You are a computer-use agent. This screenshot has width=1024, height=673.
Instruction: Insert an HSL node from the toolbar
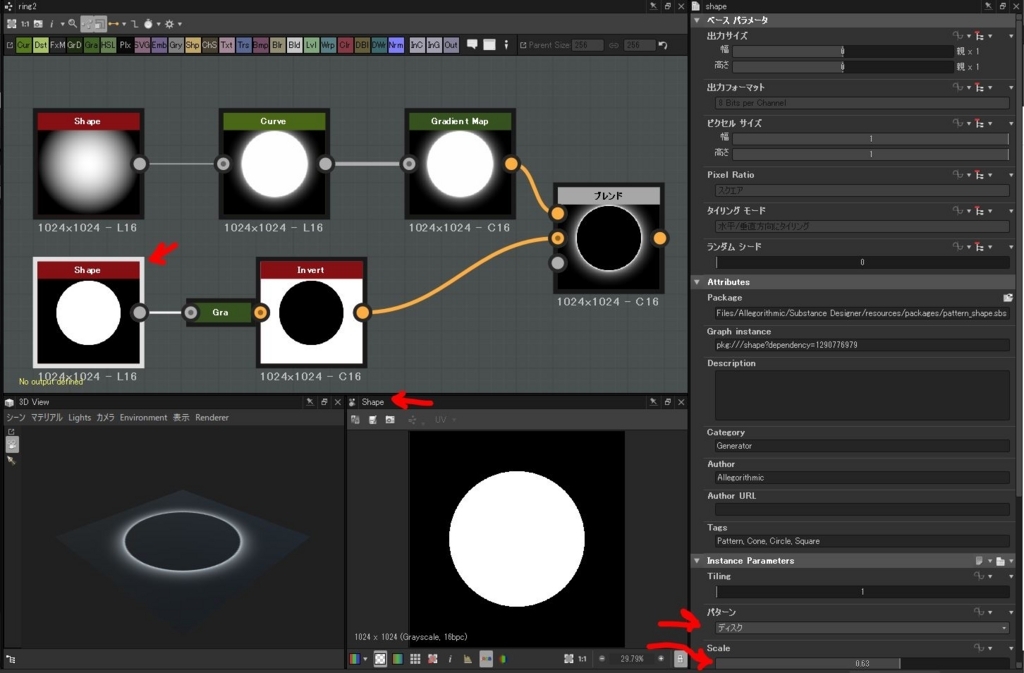pyautogui.click(x=108, y=45)
